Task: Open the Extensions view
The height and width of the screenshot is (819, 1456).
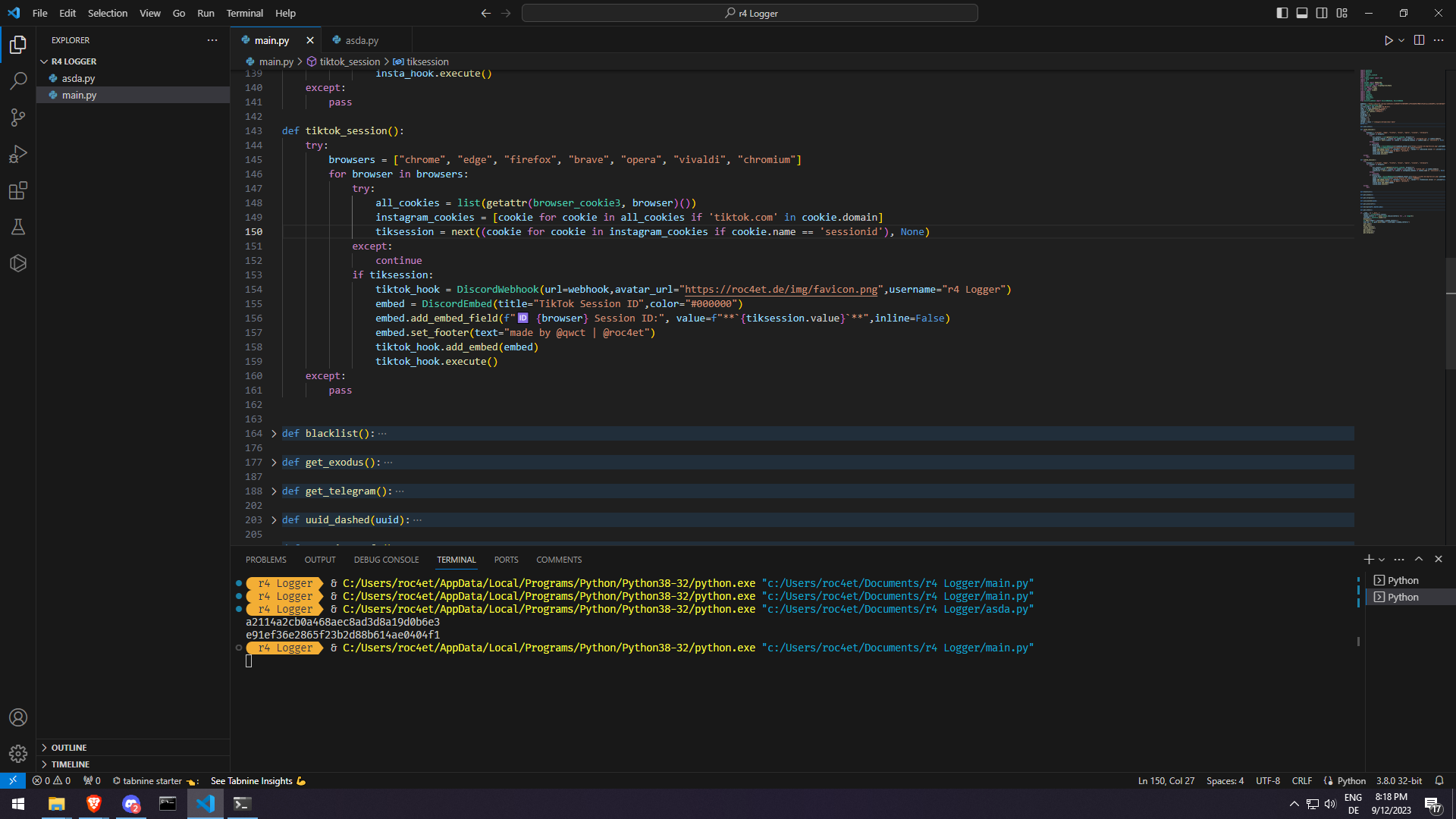Action: (x=18, y=190)
